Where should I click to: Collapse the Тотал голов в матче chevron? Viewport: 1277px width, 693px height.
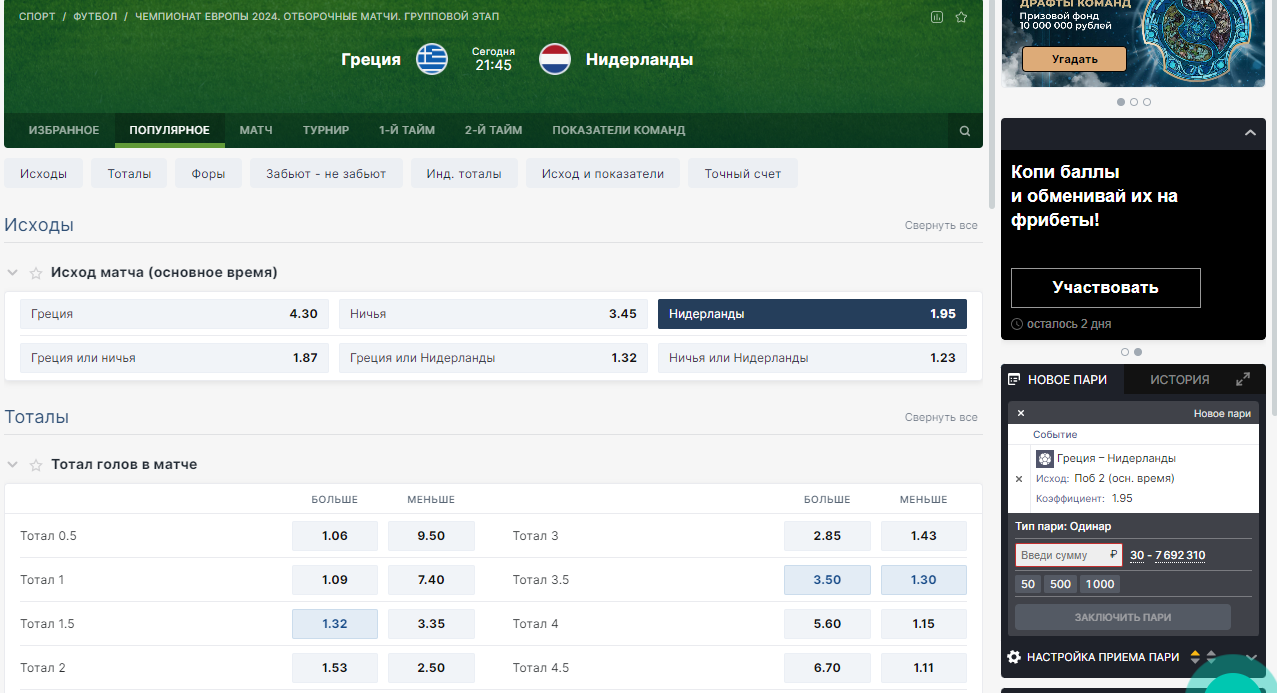click(x=13, y=465)
